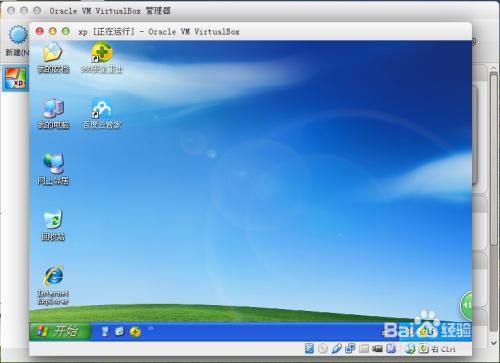
Task: Launch Baidu Cloud Manager shortcut
Action: (x=102, y=113)
